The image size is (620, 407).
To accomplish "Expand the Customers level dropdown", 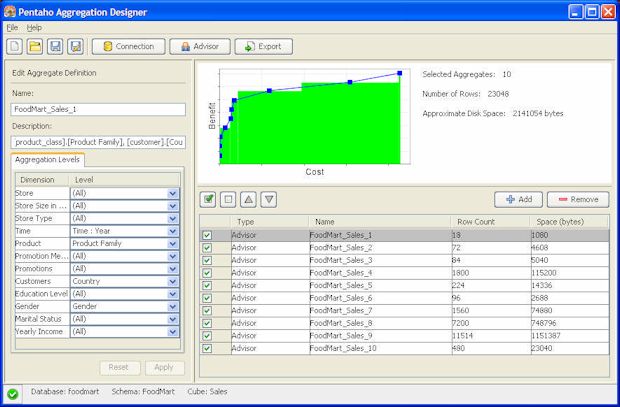I will coord(172,282).
